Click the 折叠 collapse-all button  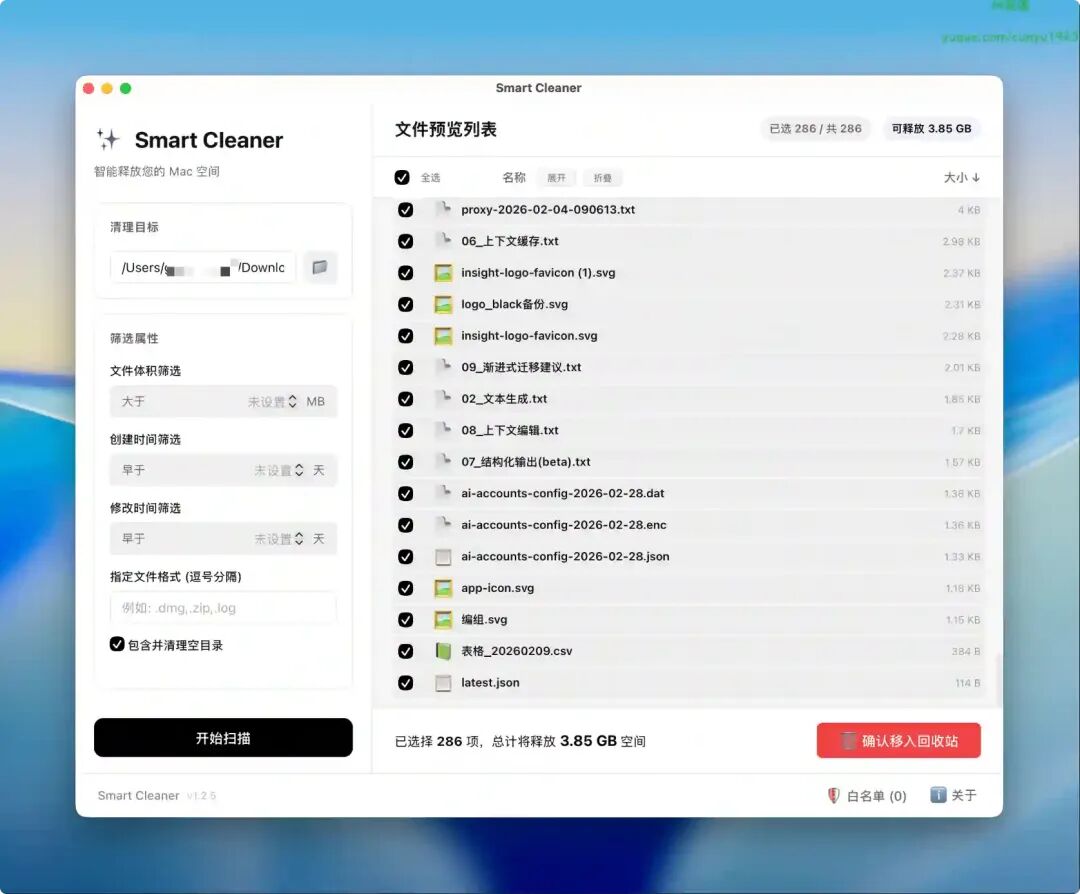[x=603, y=178]
